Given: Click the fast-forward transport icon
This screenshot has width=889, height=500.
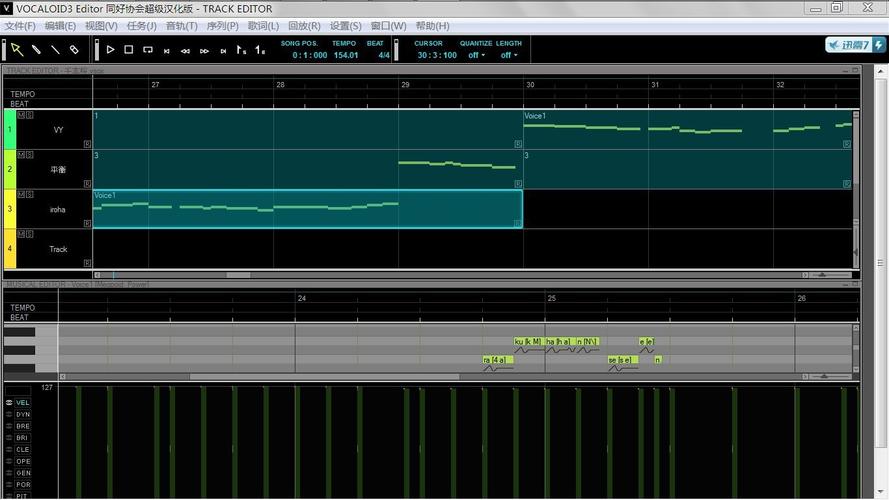Looking at the screenshot, I should coord(204,50).
